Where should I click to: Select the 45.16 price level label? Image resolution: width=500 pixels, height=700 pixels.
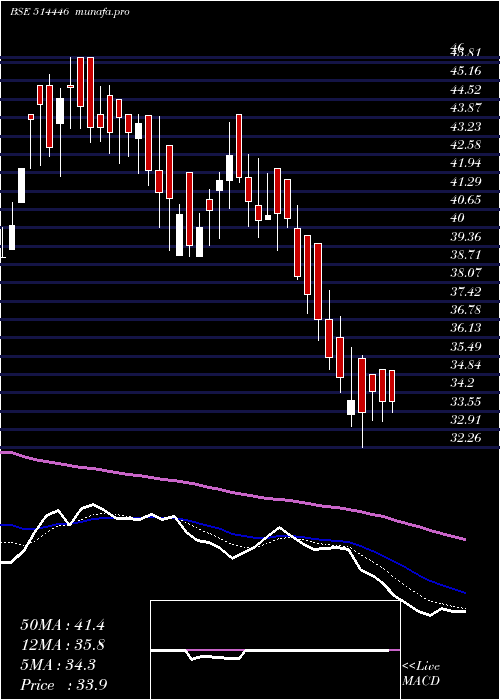coord(466,71)
